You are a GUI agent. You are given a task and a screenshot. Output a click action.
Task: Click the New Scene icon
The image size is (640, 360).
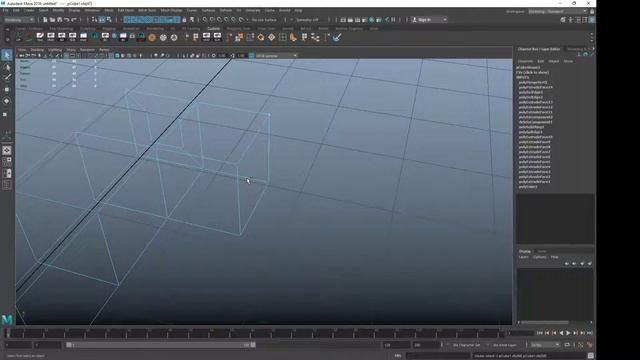[x=45, y=20]
